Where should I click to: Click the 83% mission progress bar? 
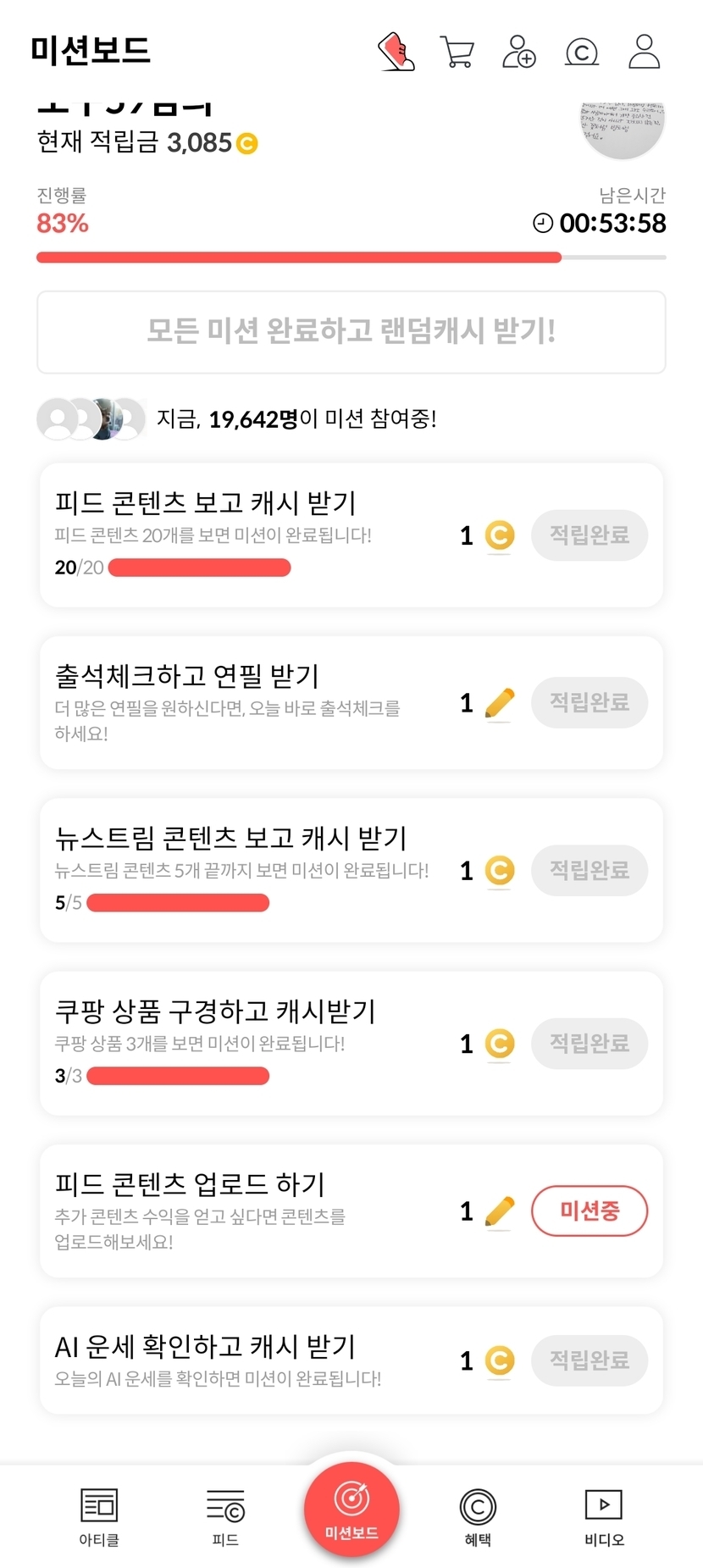351,258
